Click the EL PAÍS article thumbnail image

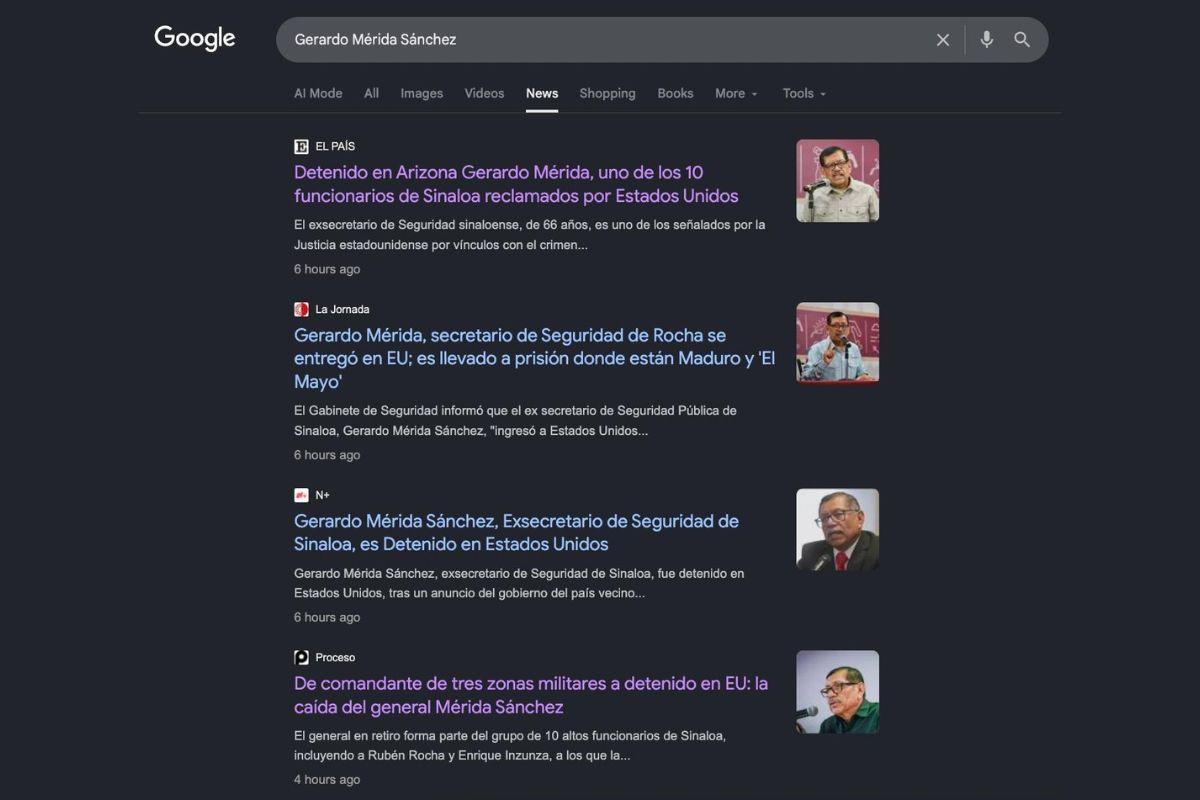838,180
